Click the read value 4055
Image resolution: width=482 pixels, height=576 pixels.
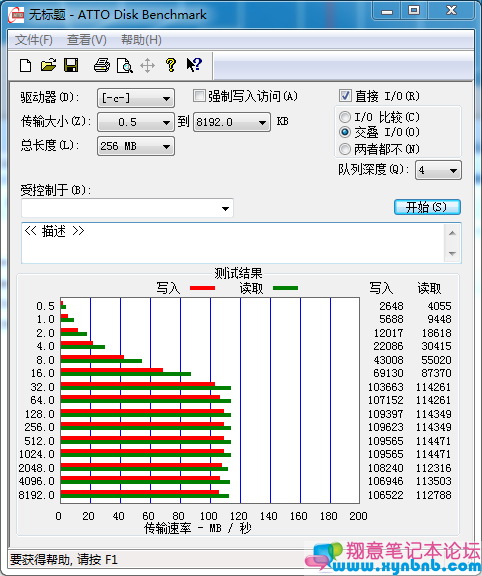click(x=439, y=306)
